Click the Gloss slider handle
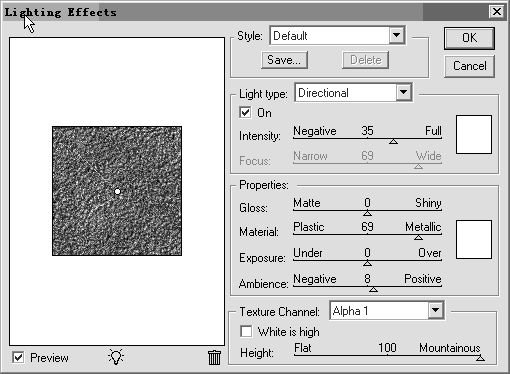The height and width of the screenshot is (374, 510). click(x=367, y=213)
